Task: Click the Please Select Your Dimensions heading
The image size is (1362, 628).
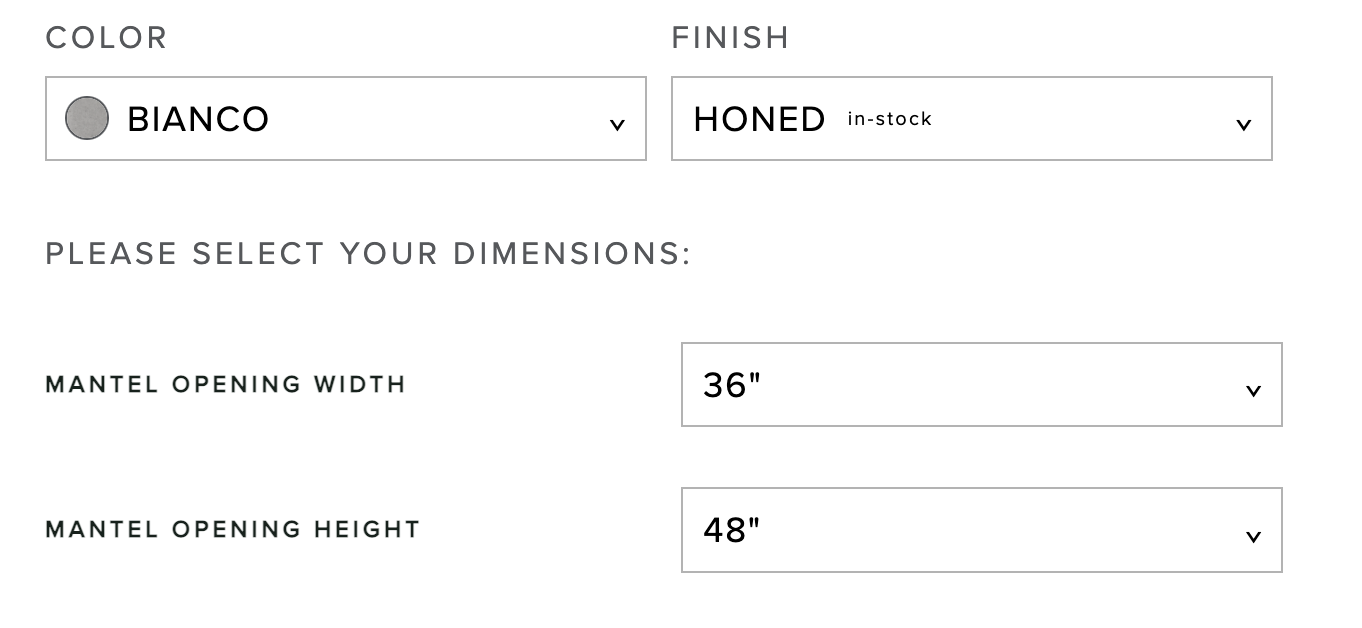Action: pos(368,254)
